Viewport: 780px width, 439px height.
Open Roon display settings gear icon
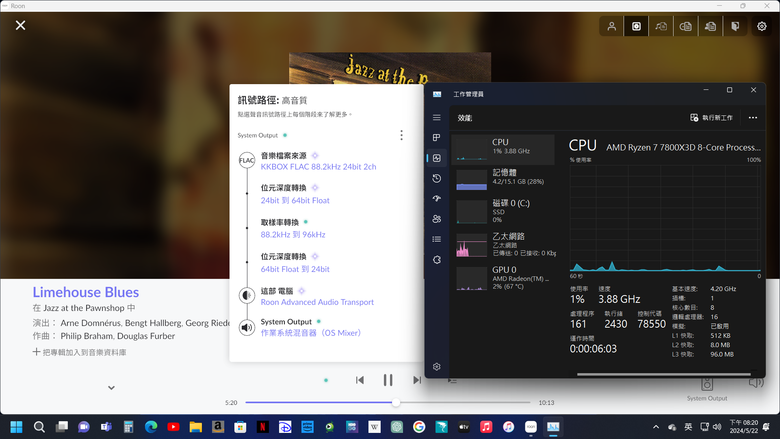click(x=762, y=26)
